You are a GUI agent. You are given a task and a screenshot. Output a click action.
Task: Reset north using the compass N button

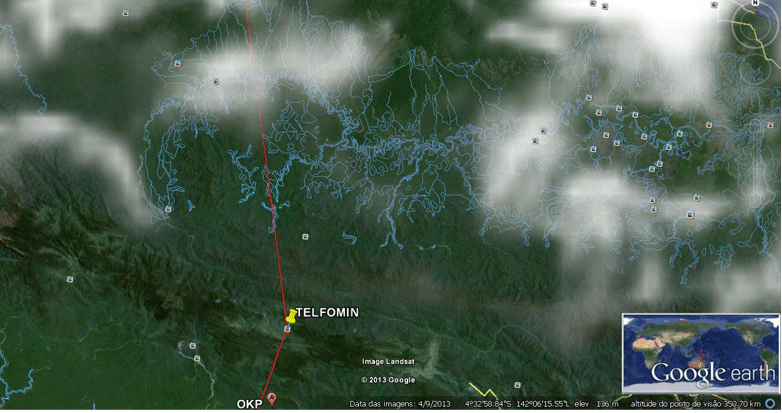click(x=755, y=3)
